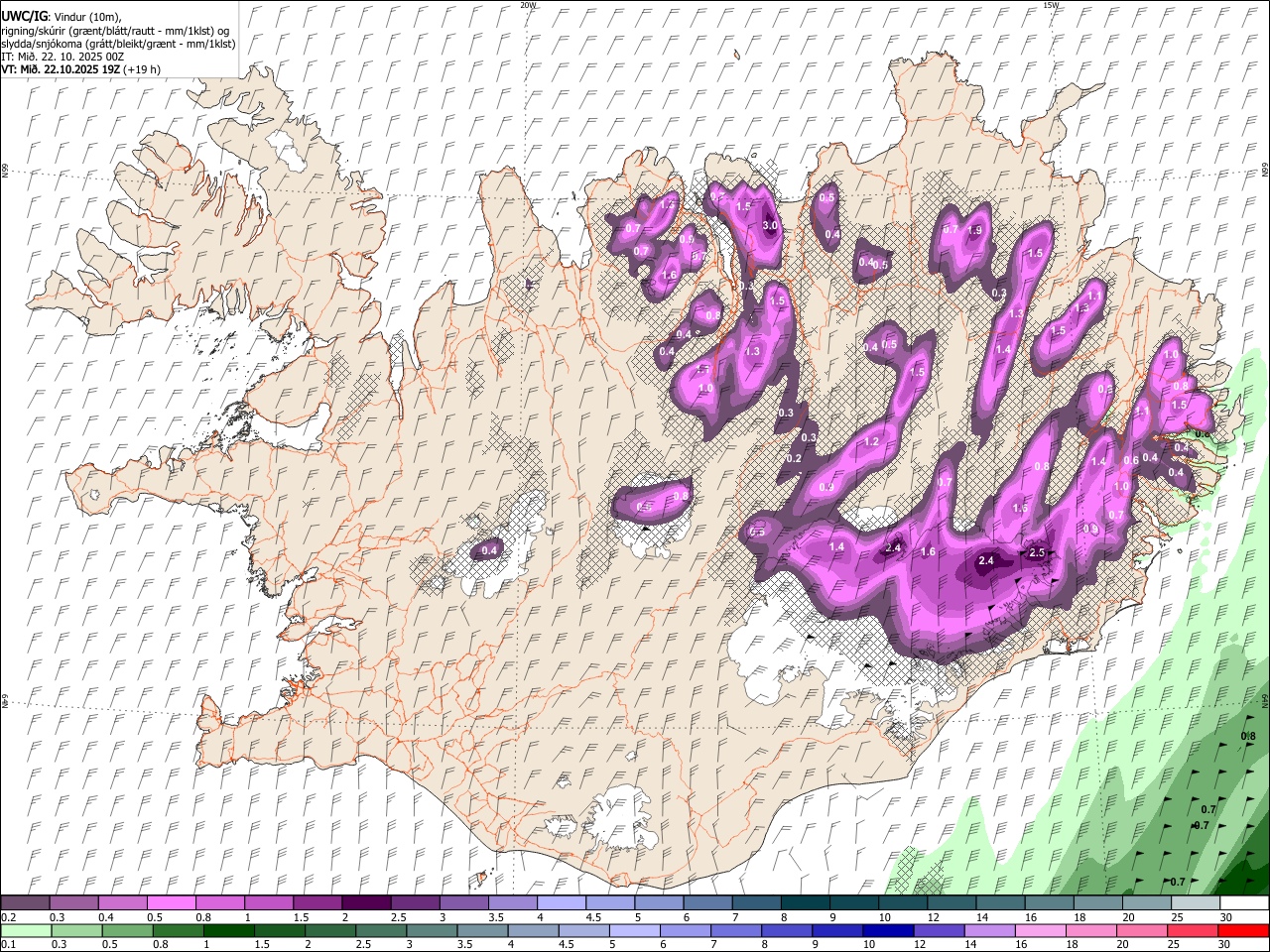The image size is (1270, 952).
Task: Pick the light grey upper swatch between 25 and 30
Action: click(1197, 903)
